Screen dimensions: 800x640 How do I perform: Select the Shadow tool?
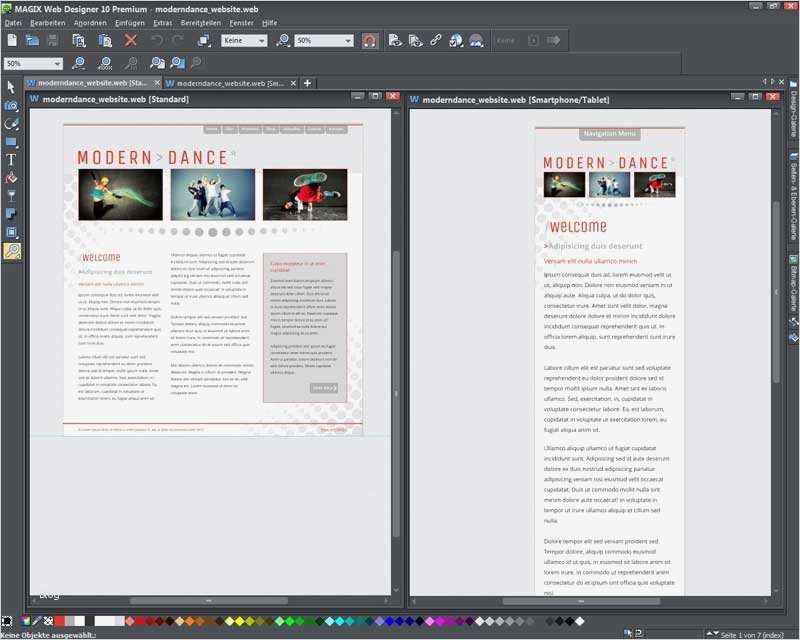click(x=11, y=214)
